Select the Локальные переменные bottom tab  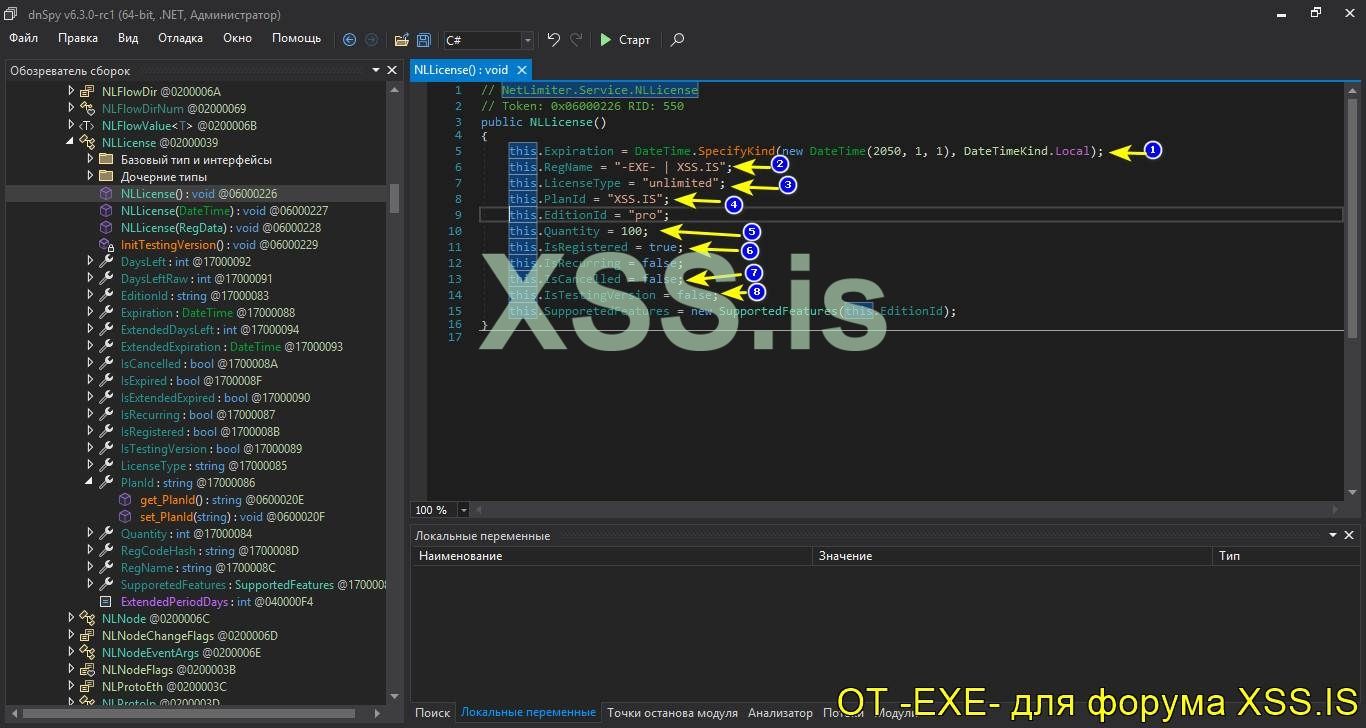click(528, 713)
